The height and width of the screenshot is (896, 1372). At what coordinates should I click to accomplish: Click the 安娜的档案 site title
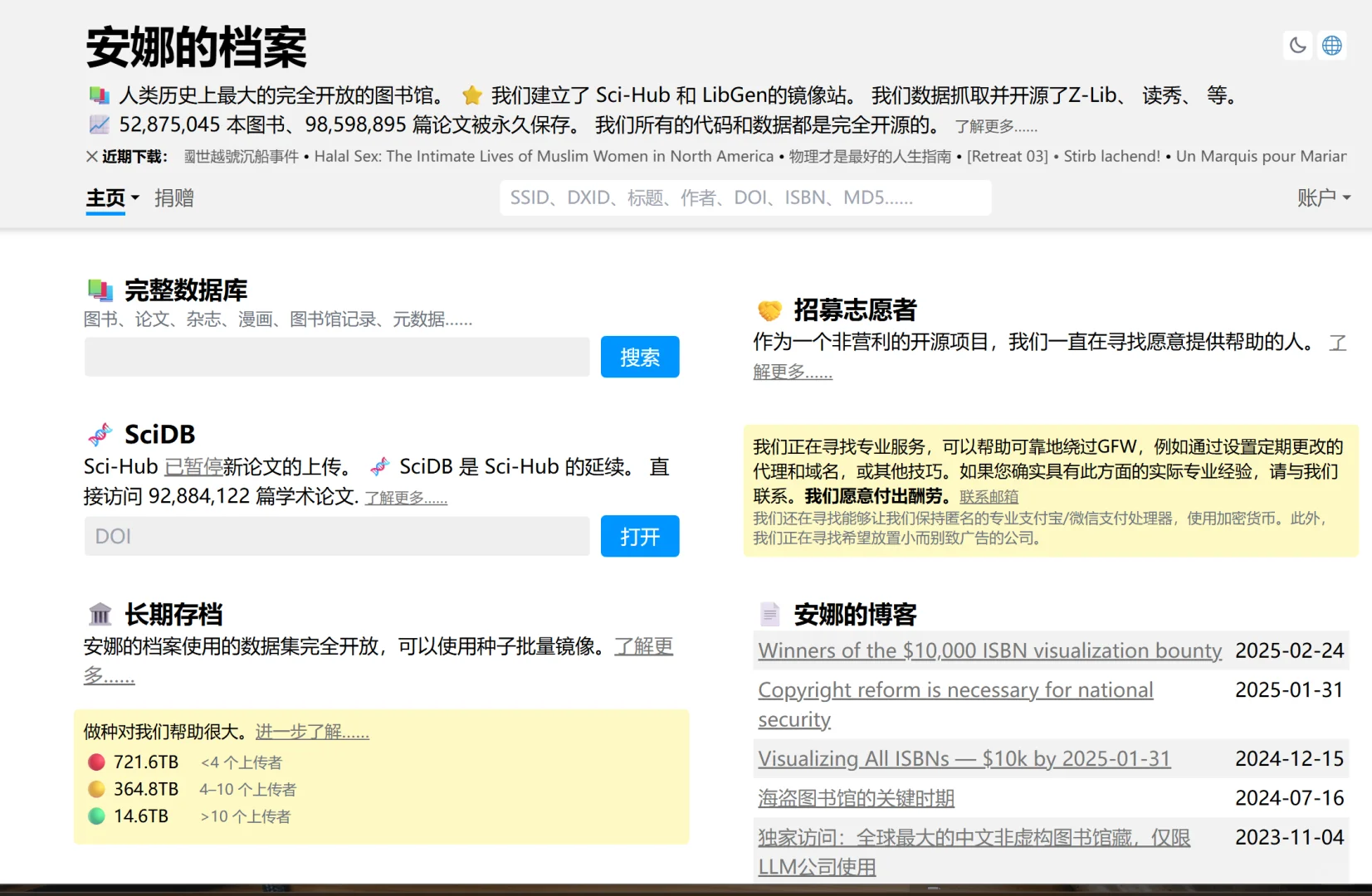click(x=197, y=46)
